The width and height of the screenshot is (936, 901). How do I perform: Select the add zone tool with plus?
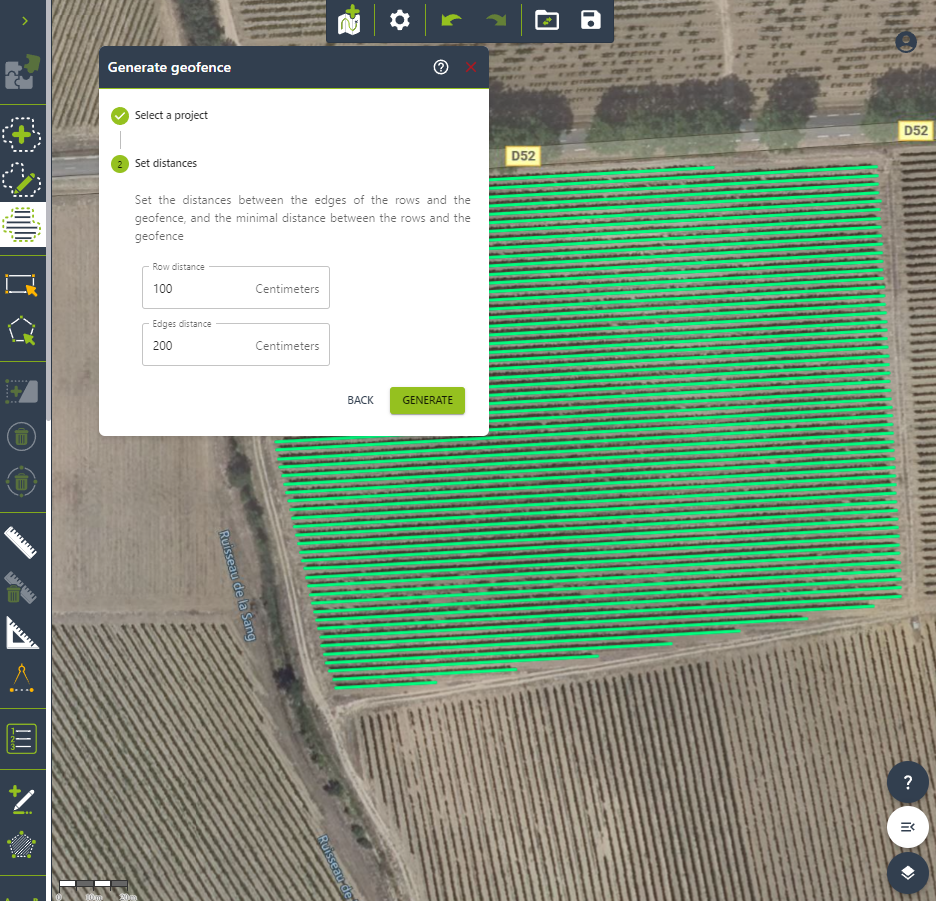(22, 134)
